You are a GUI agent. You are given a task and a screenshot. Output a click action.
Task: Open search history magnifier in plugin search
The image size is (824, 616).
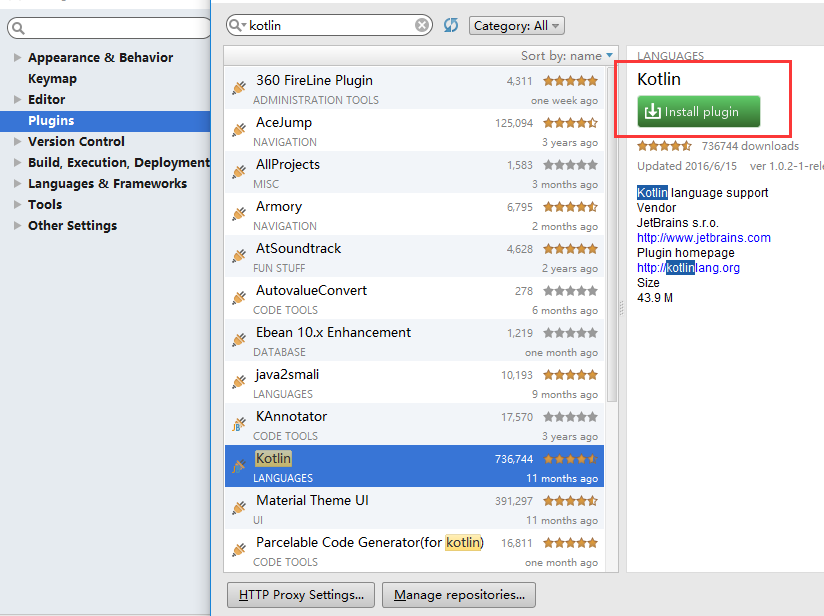coord(237,25)
